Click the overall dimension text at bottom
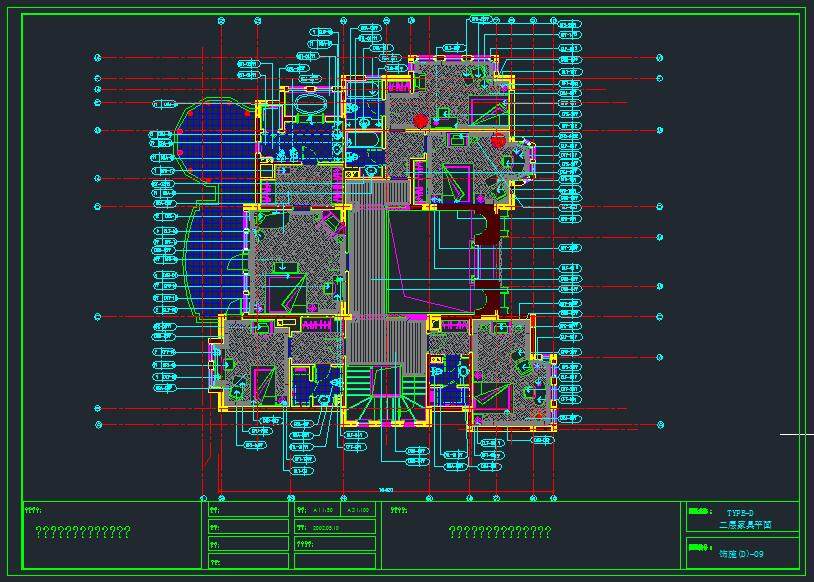The height and width of the screenshot is (582, 814). [x=385, y=489]
